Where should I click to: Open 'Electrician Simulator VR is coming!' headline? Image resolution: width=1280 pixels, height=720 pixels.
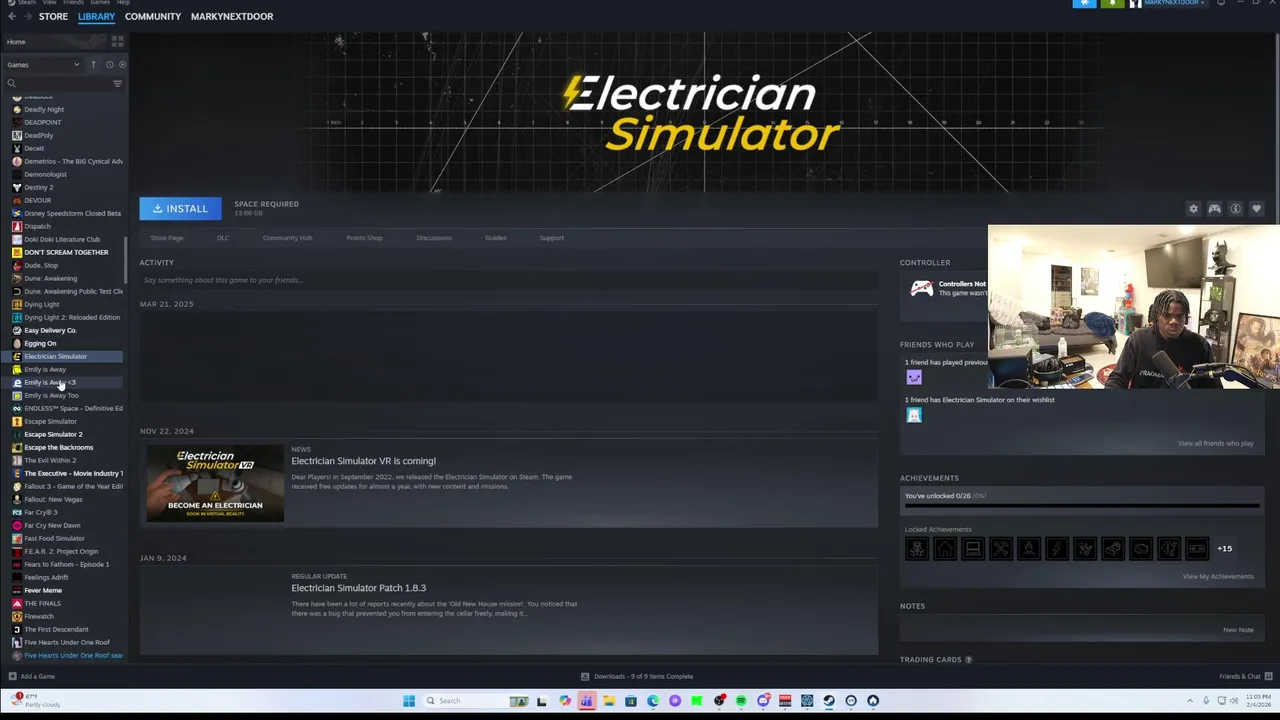363,461
